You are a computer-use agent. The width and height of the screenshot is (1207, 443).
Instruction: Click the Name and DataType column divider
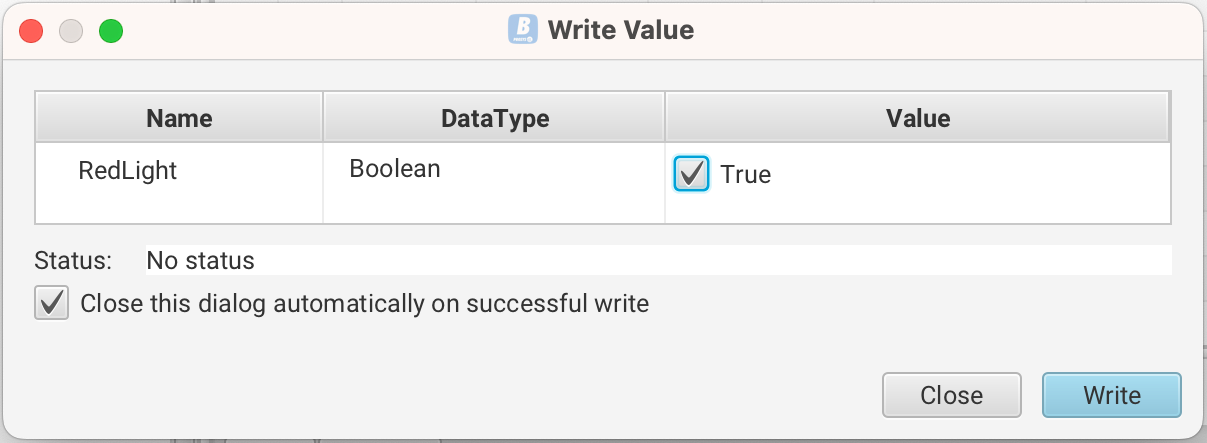click(323, 118)
